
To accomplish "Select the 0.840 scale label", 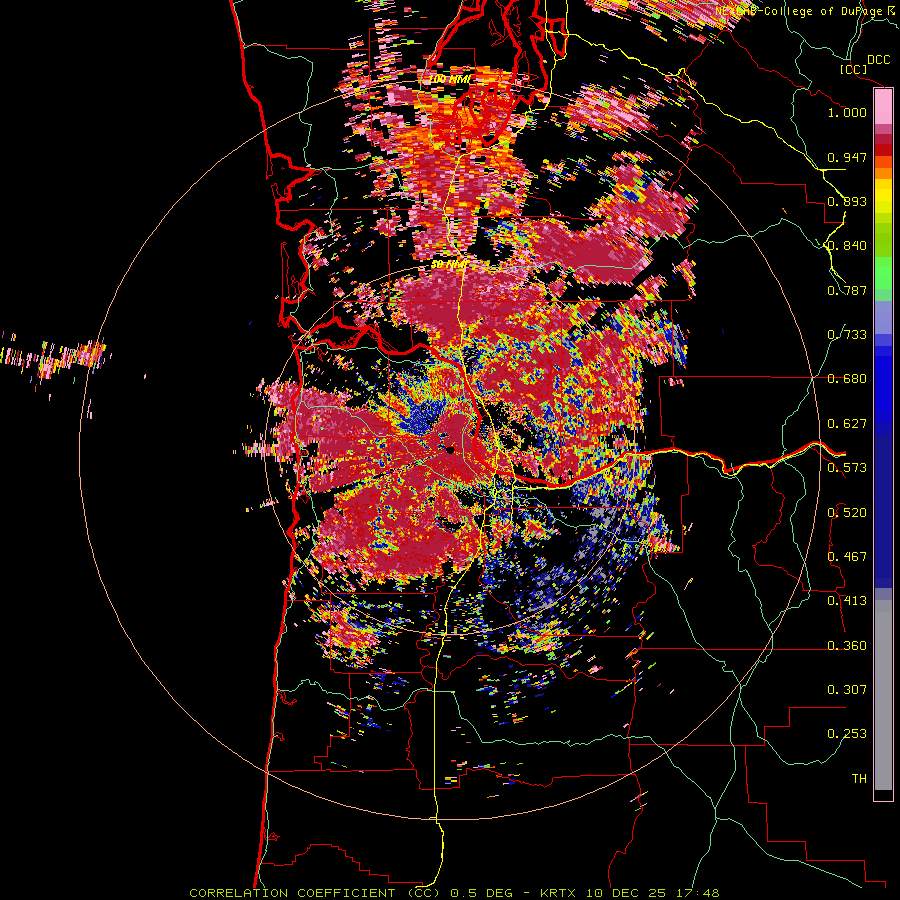I will coord(847,246).
